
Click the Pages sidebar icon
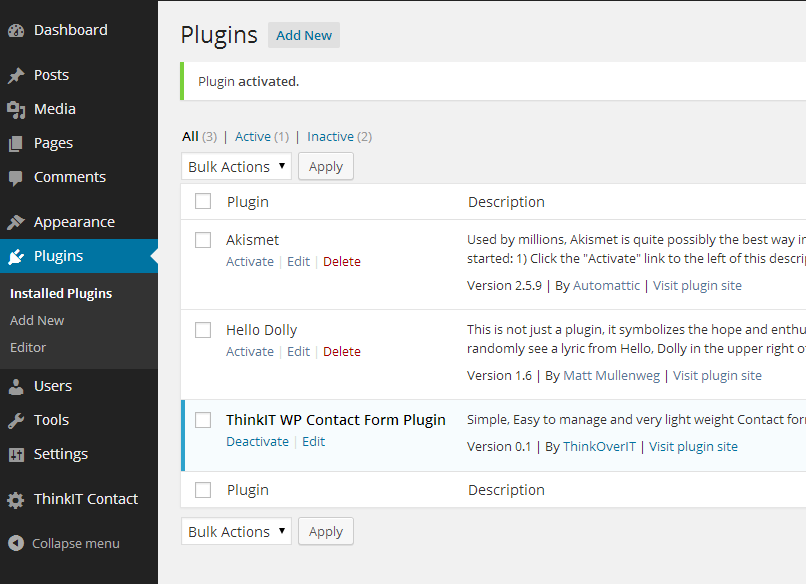(17, 142)
